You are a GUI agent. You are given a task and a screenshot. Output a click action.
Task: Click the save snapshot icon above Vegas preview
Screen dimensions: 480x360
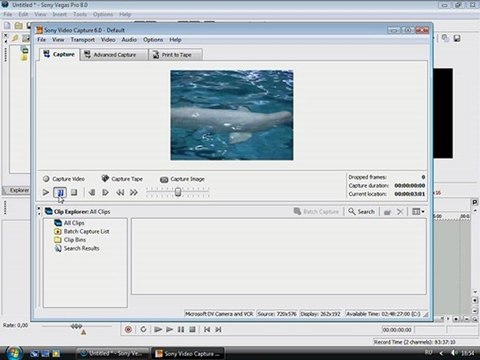457,38
